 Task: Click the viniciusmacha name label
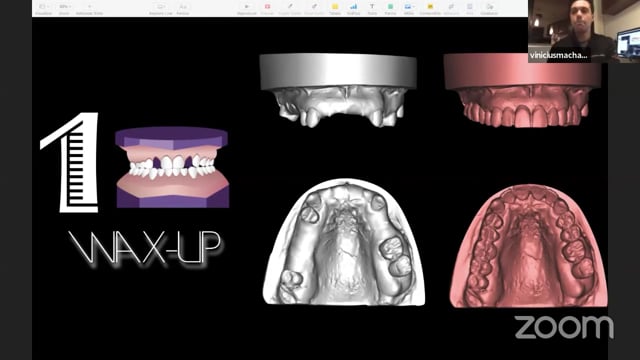coord(558,55)
